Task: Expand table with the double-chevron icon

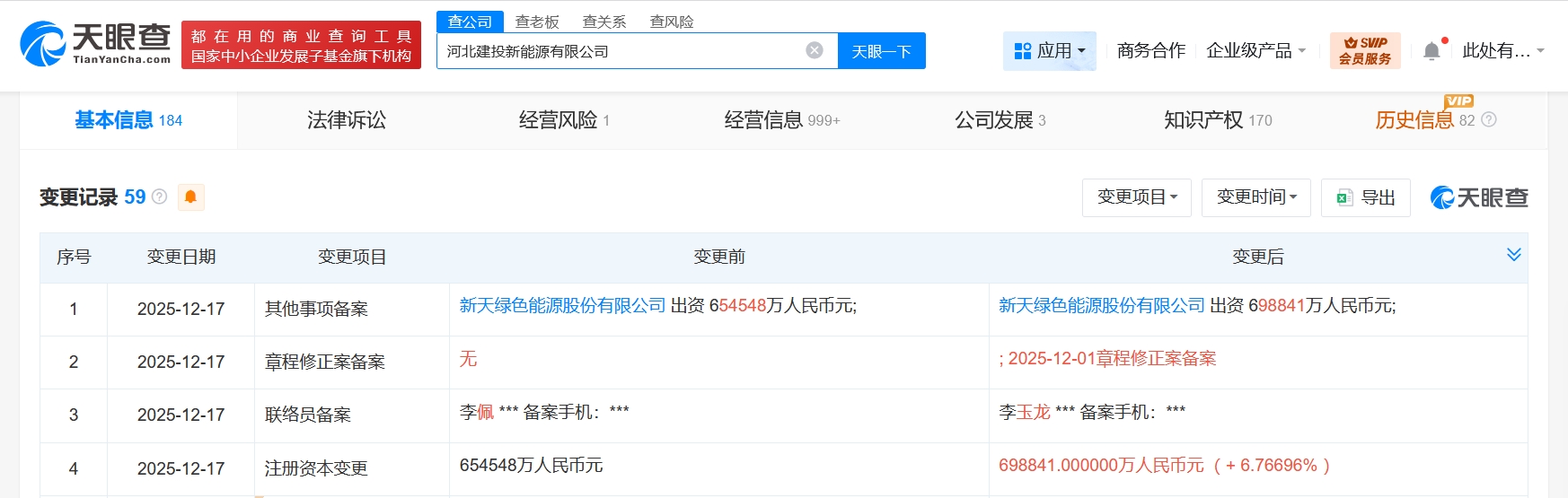Action: [1513, 255]
